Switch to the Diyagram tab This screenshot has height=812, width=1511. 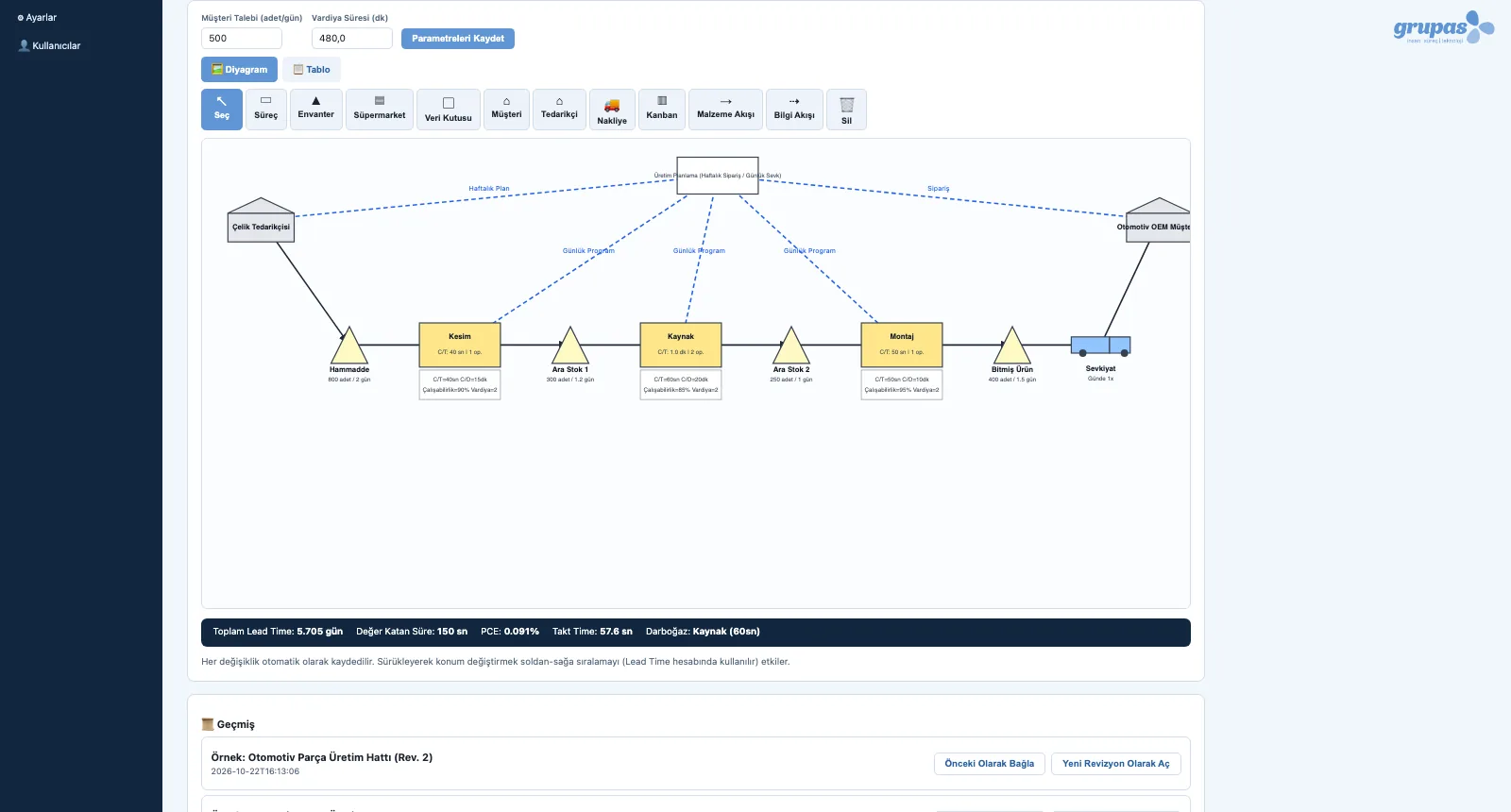(239, 70)
